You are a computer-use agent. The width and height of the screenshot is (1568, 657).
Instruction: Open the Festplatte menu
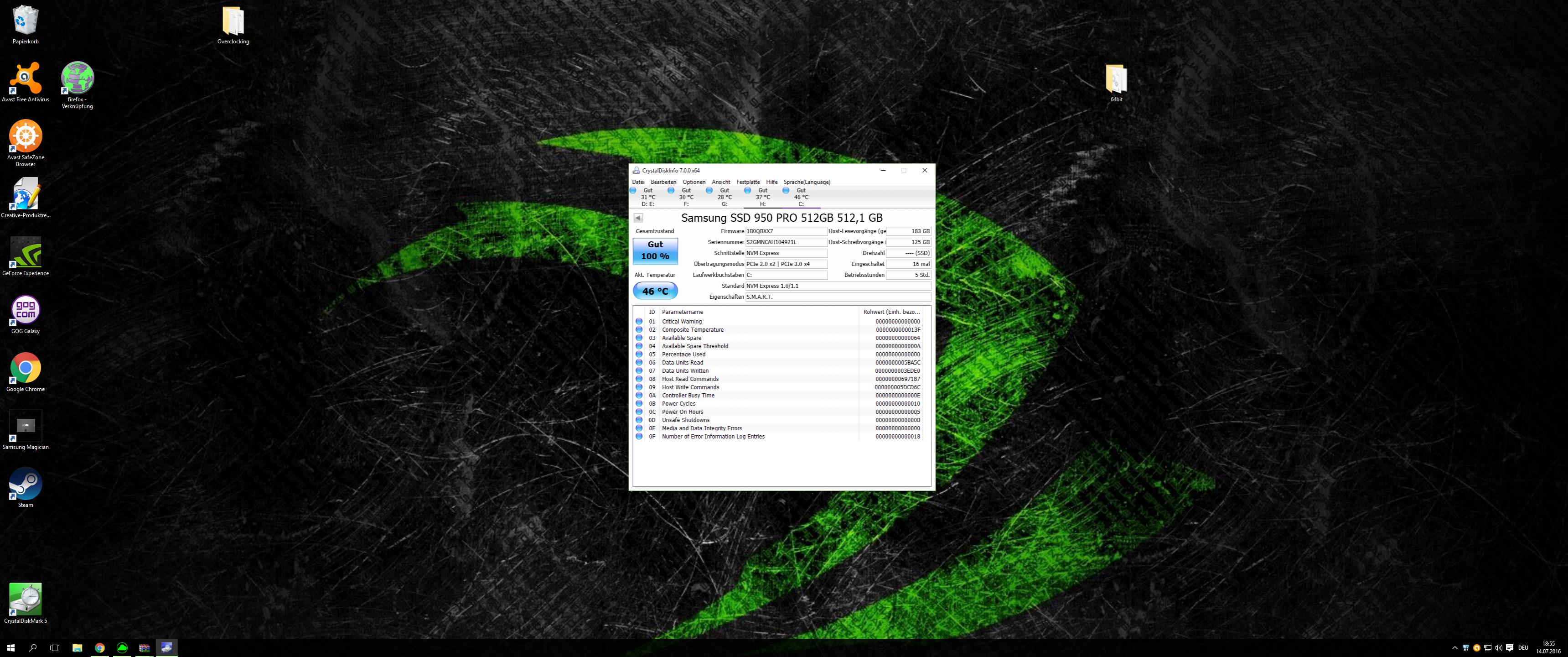click(747, 182)
